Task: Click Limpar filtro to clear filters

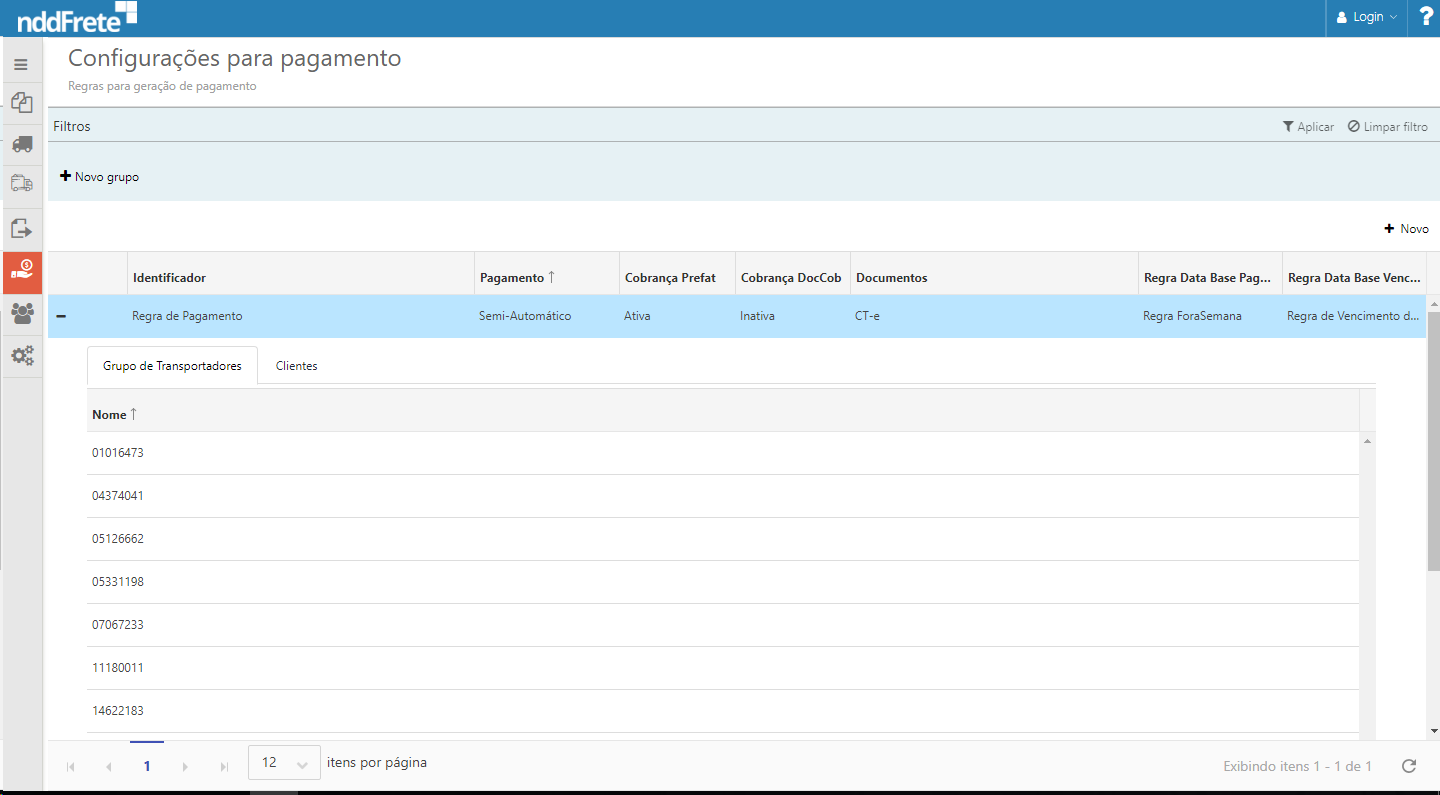Action: [1387, 127]
